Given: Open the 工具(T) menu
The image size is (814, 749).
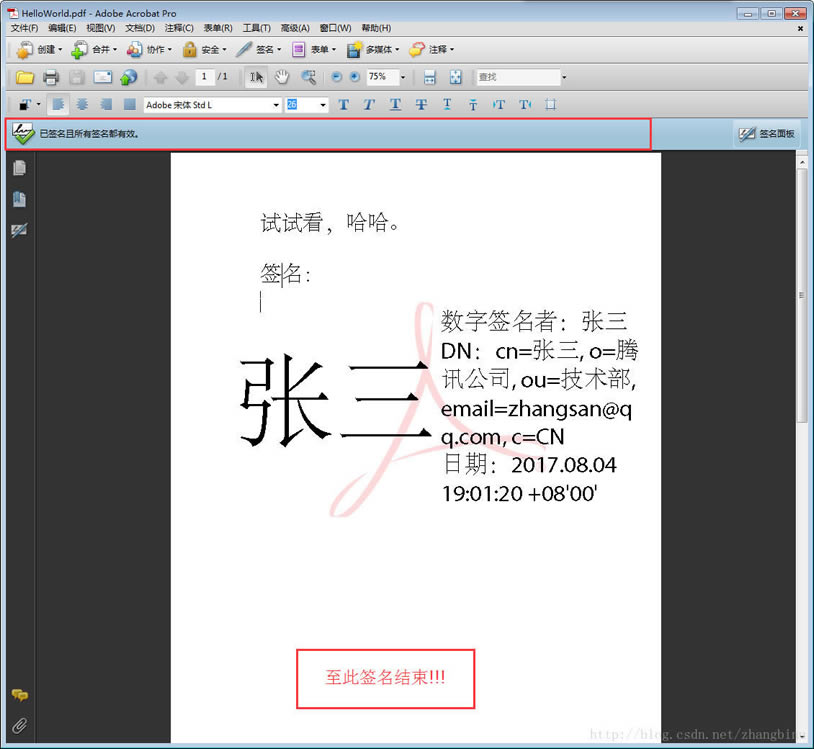Looking at the screenshot, I should pyautogui.click(x=256, y=28).
